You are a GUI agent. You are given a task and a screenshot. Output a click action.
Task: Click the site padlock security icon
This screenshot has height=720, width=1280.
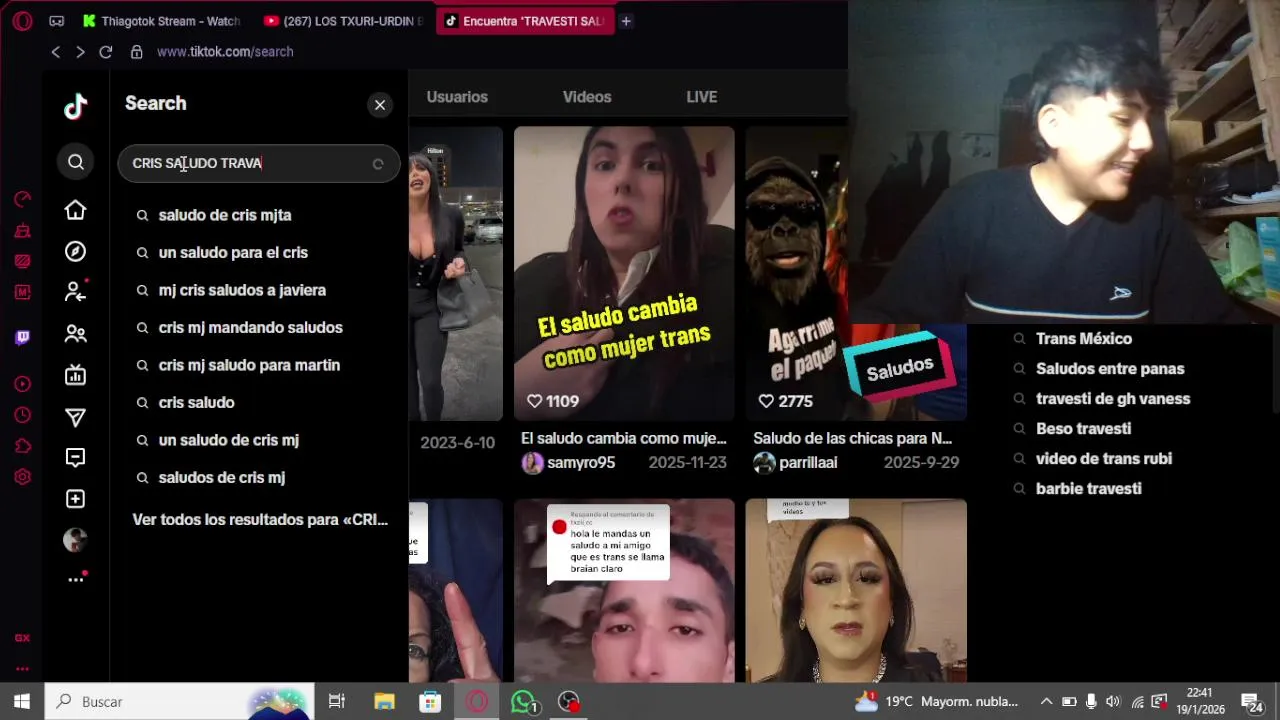(x=136, y=52)
